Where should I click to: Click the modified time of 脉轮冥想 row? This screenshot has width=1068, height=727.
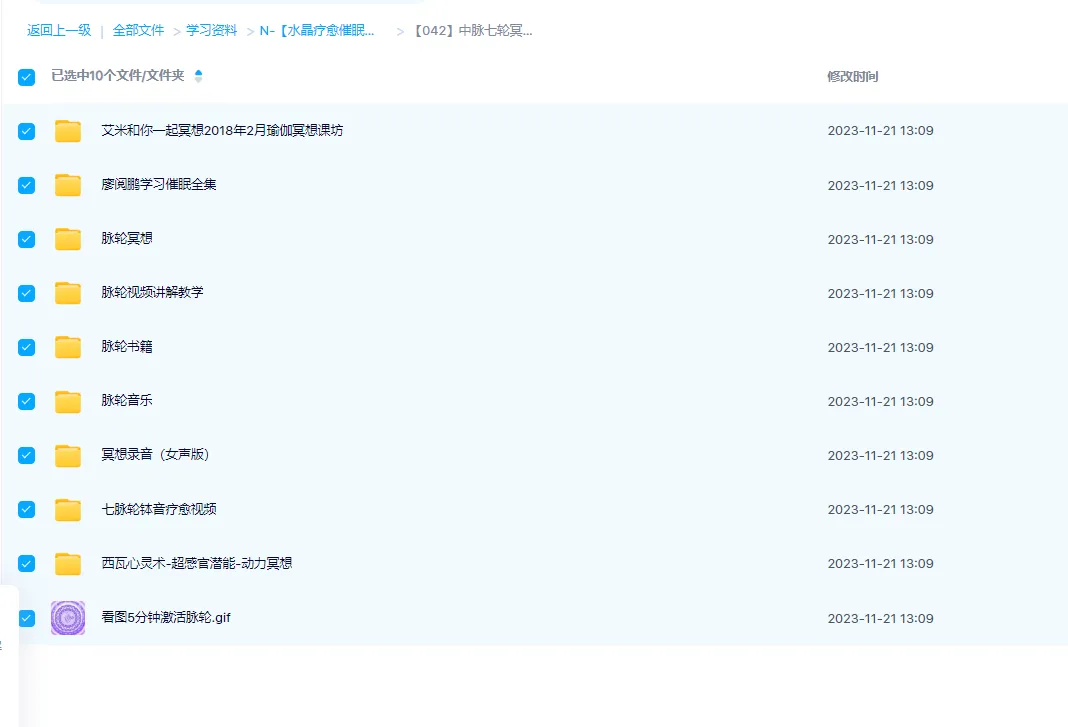tap(880, 239)
